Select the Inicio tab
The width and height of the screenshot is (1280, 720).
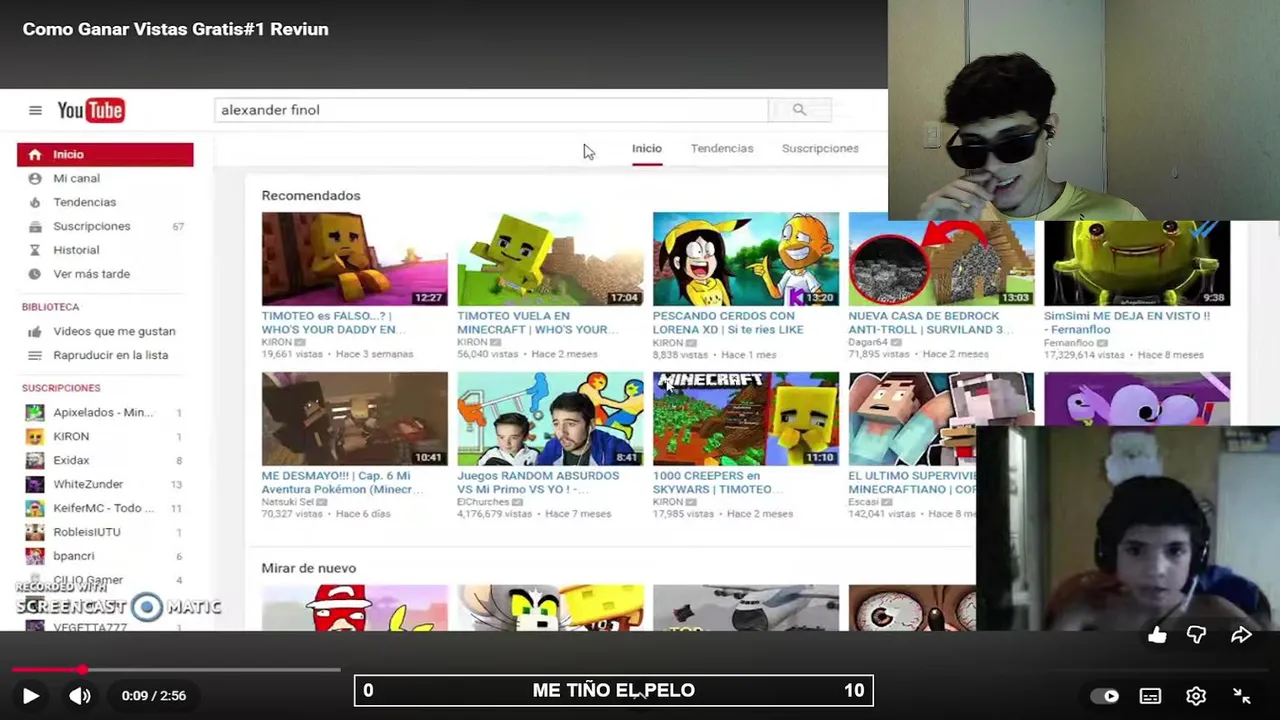(647, 148)
